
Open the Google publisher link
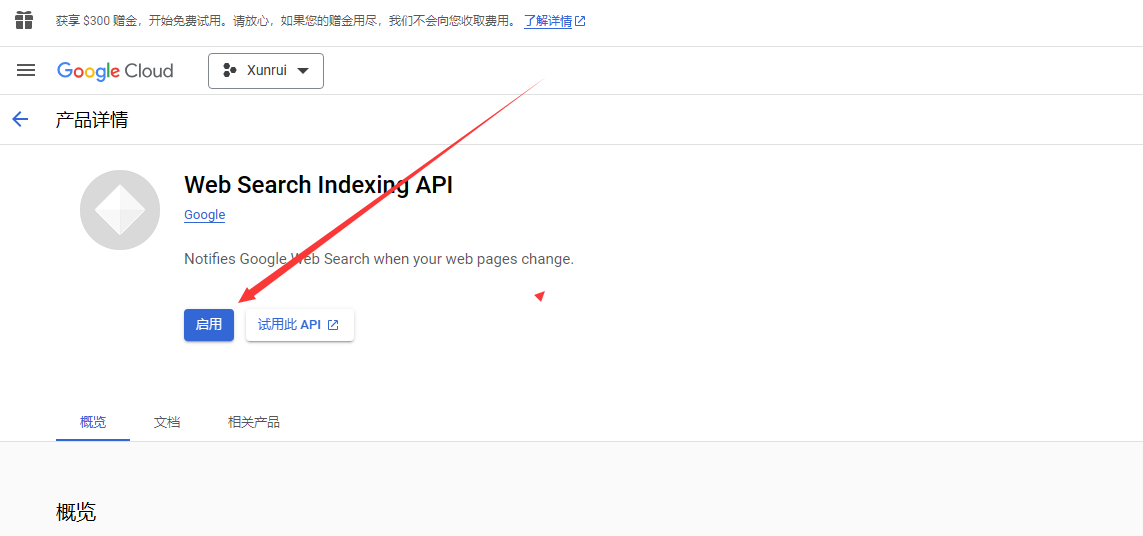click(205, 215)
